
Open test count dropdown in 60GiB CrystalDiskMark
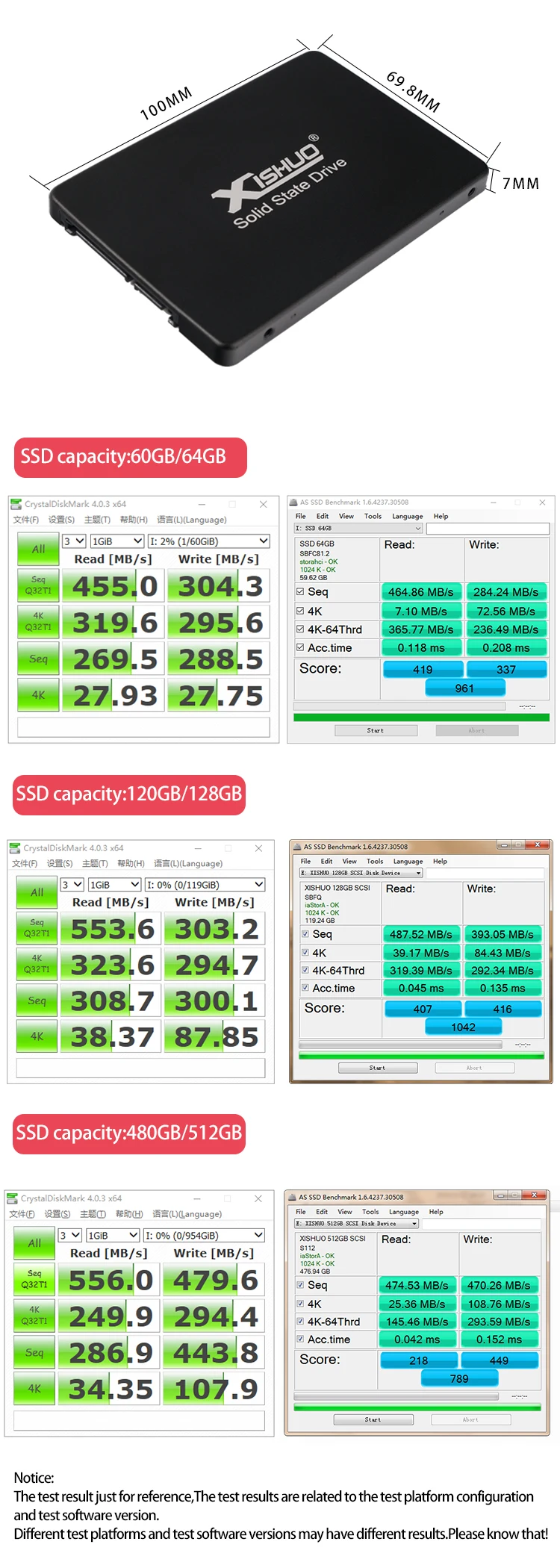pos(74,541)
